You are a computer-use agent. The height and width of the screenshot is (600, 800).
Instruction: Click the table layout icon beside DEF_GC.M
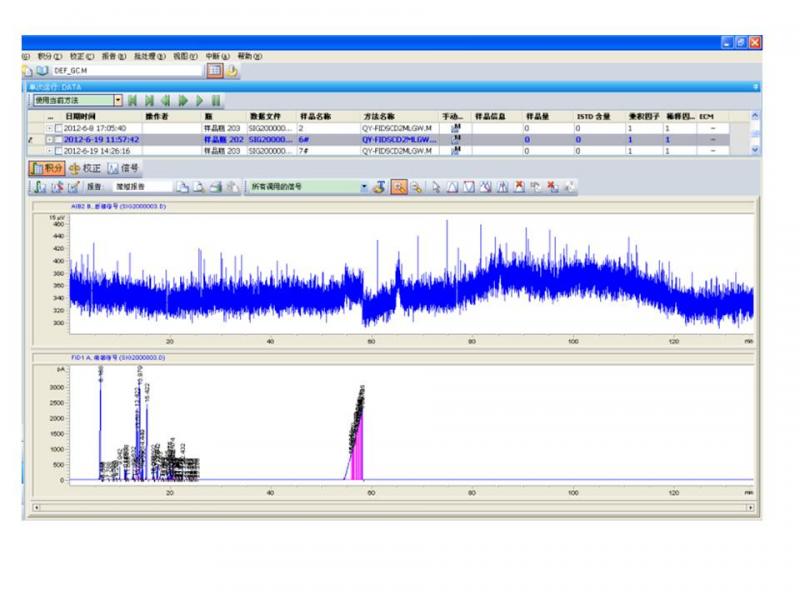coord(214,71)
